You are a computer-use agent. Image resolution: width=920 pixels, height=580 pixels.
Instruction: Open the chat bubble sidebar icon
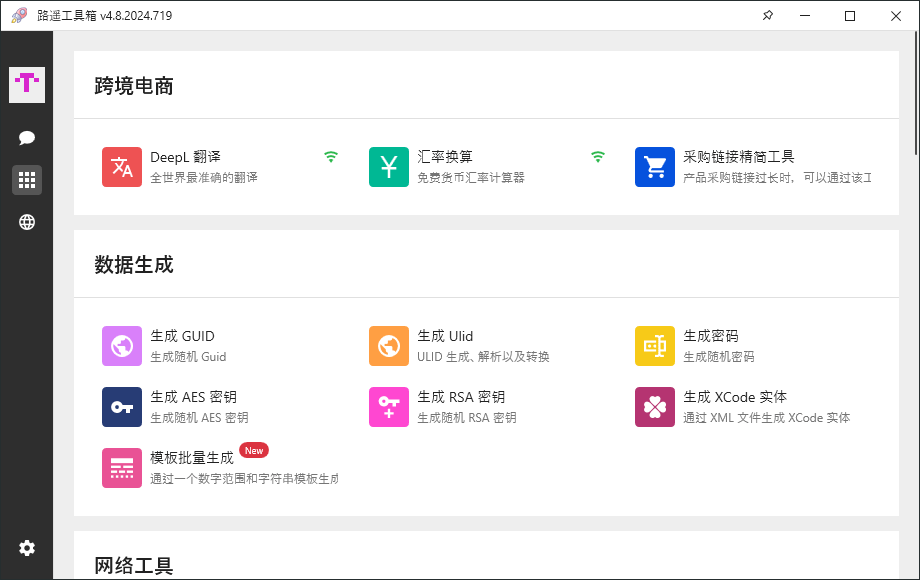point(27,138)
